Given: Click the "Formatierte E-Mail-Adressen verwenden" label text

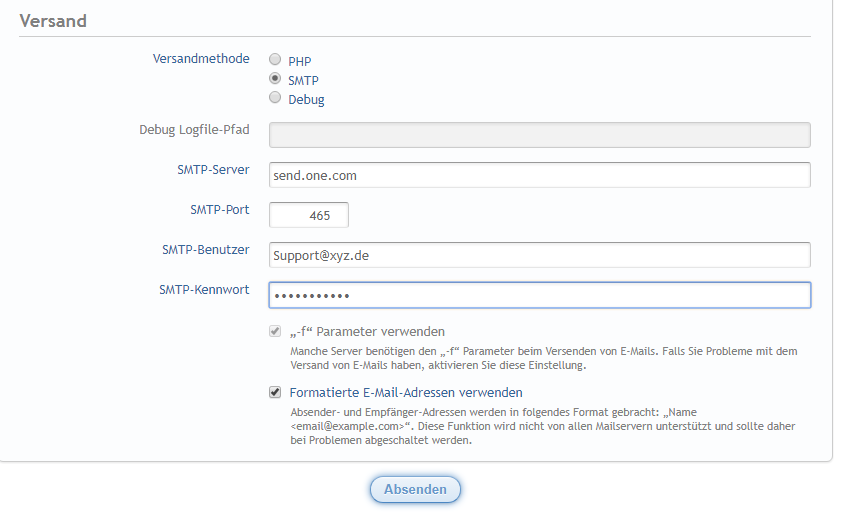Looking at the screenshot, I should pos(405,393).
